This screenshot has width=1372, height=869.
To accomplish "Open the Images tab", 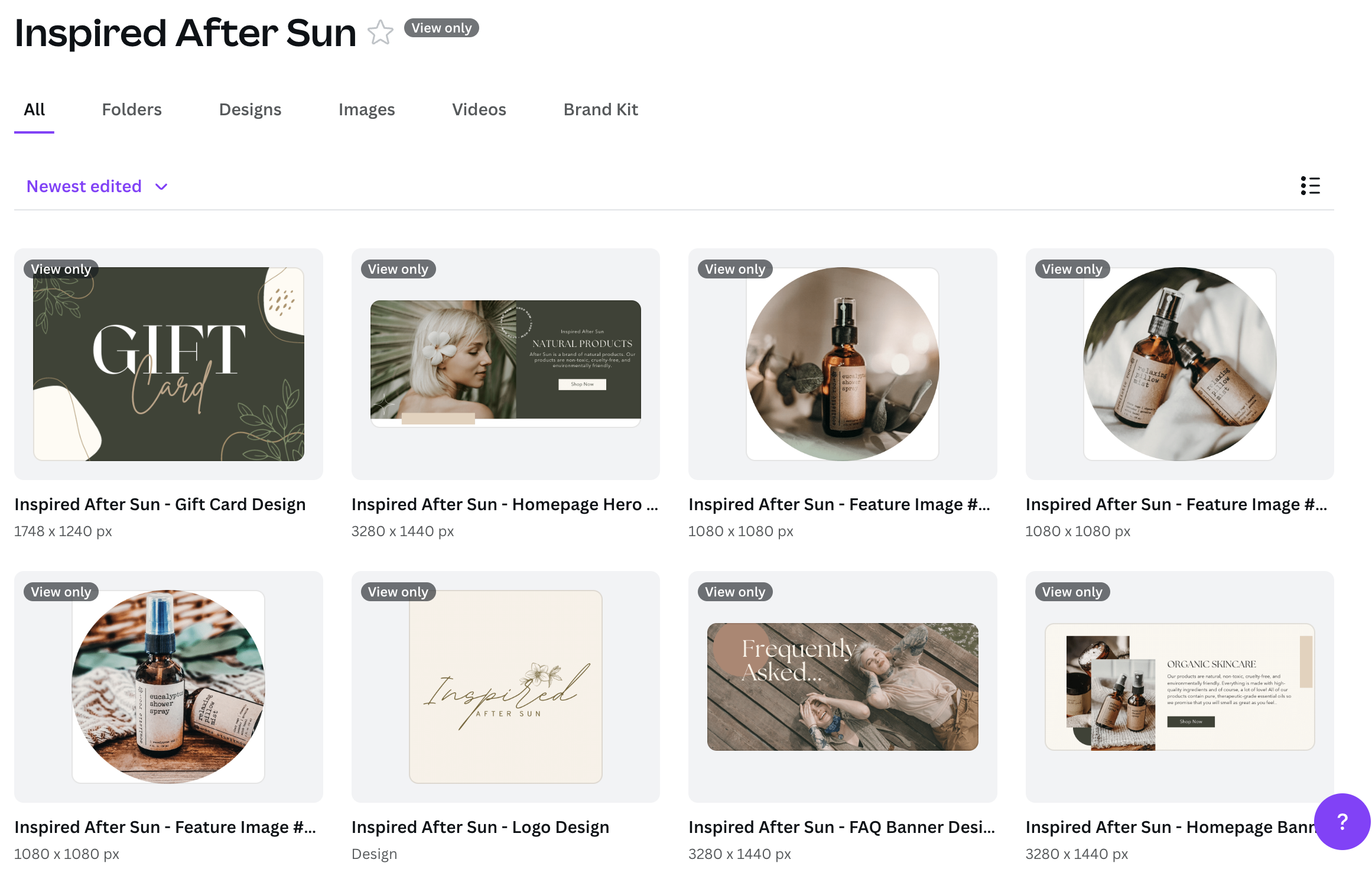I will point(366,109).
